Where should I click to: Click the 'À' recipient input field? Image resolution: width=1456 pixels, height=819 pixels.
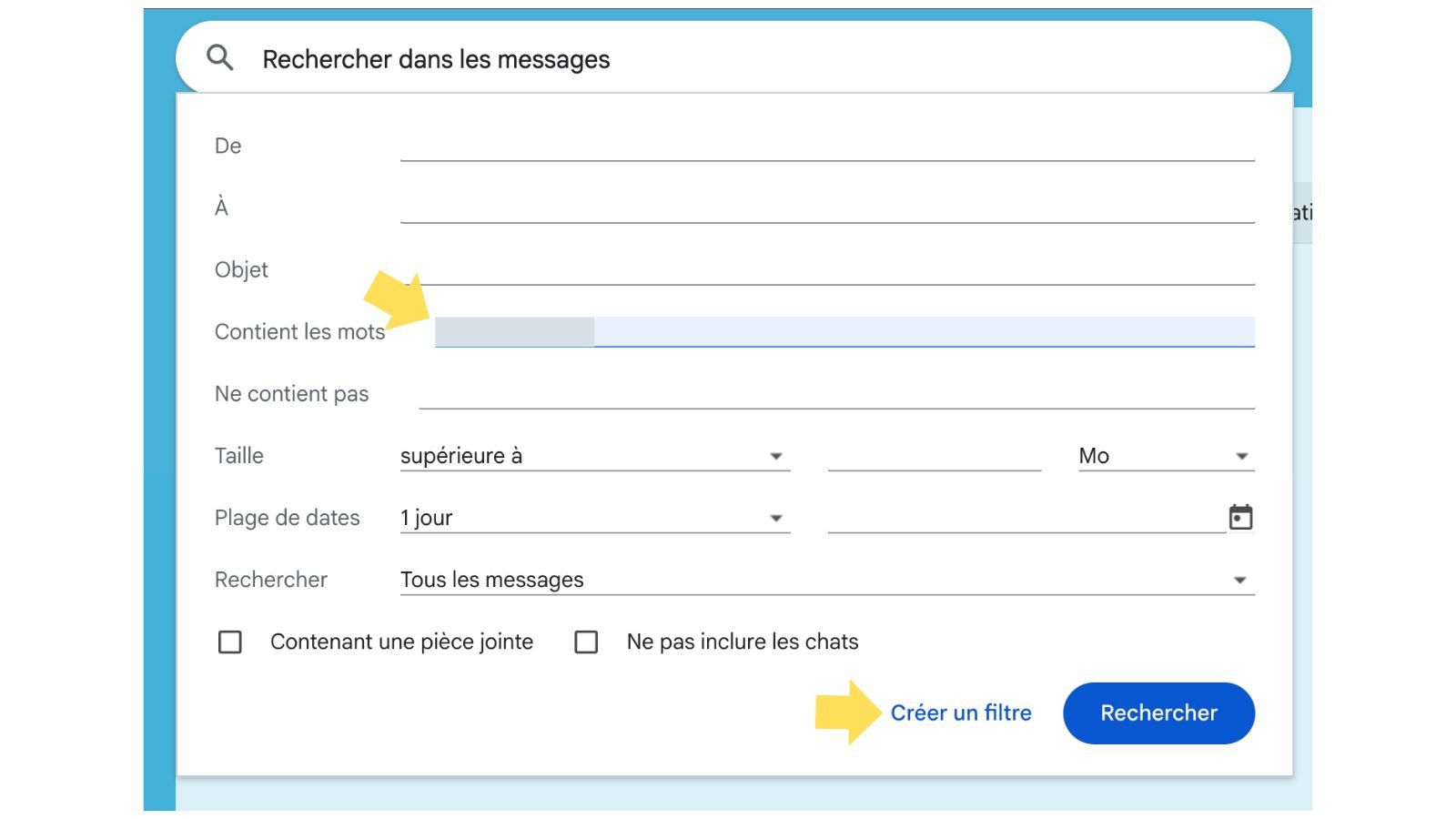(826, 208)
